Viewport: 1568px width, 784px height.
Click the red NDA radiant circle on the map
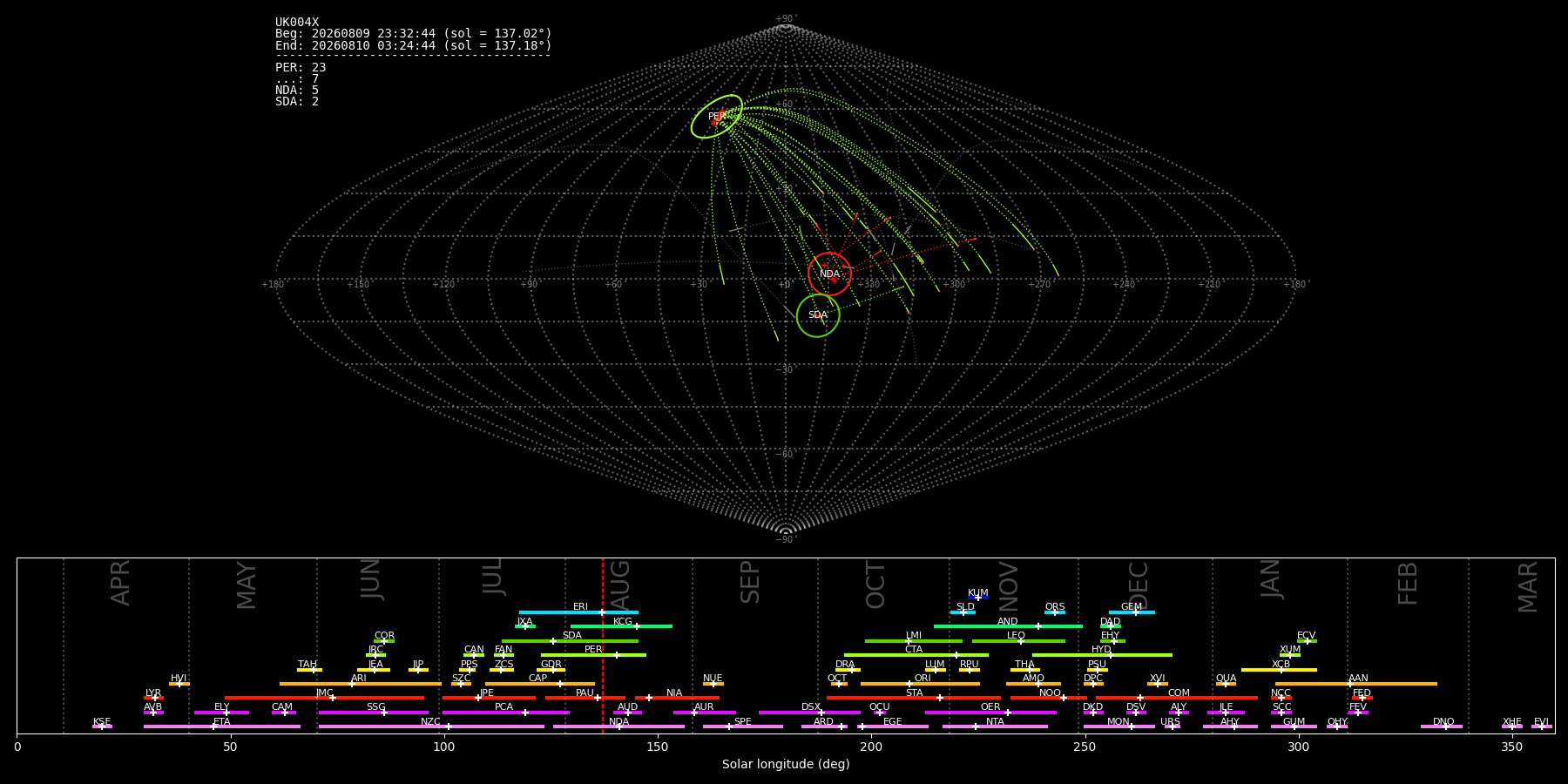click(x=829, y=274)
